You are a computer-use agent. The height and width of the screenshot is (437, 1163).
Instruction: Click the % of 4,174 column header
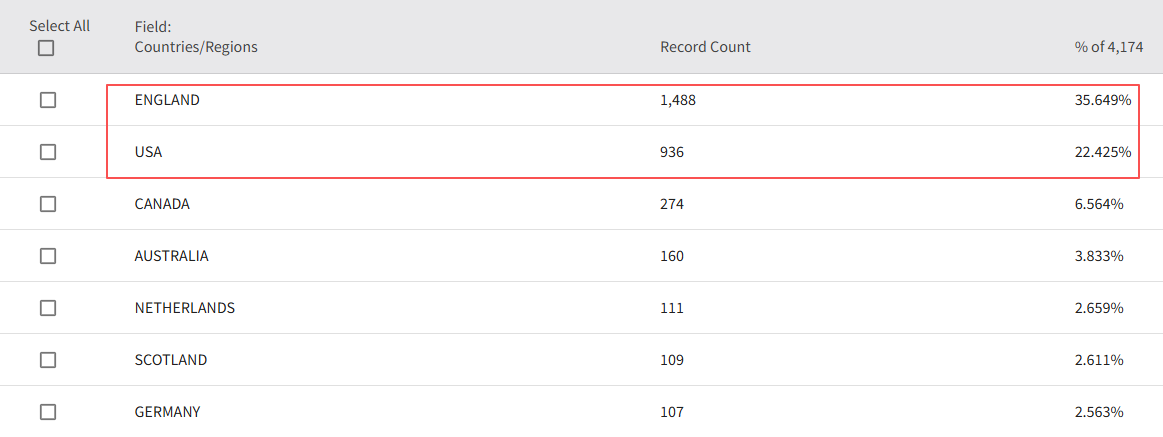coord(1109,47)
